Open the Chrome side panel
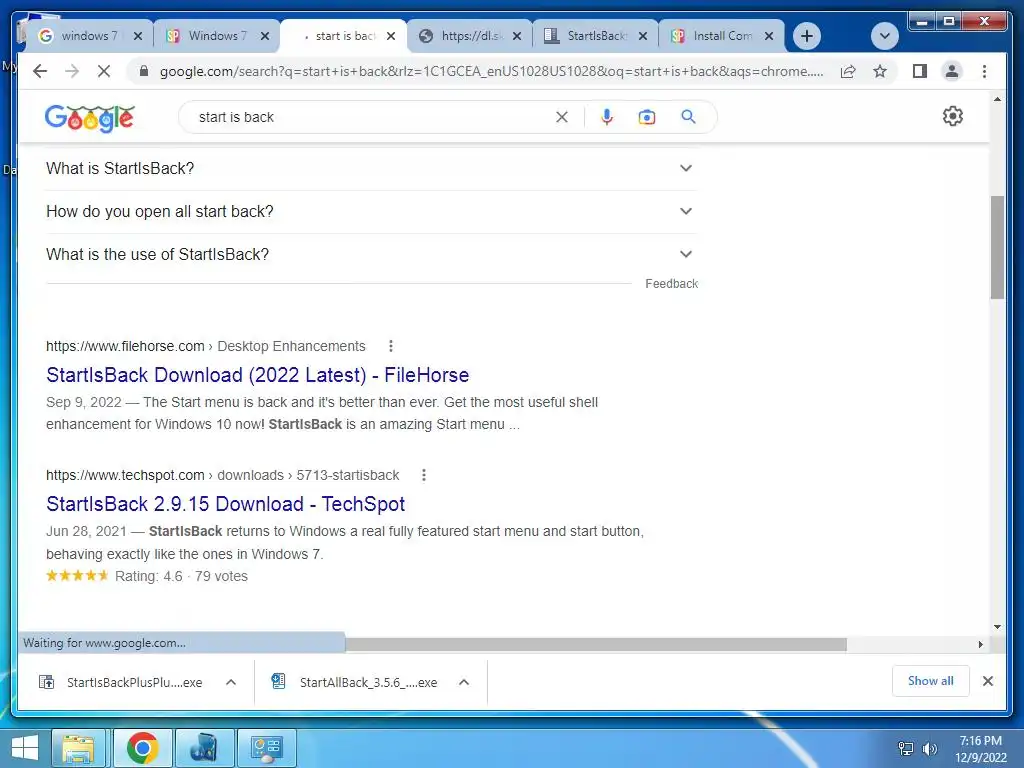This screenshot has width=1024, height=768. coord(920,71)
